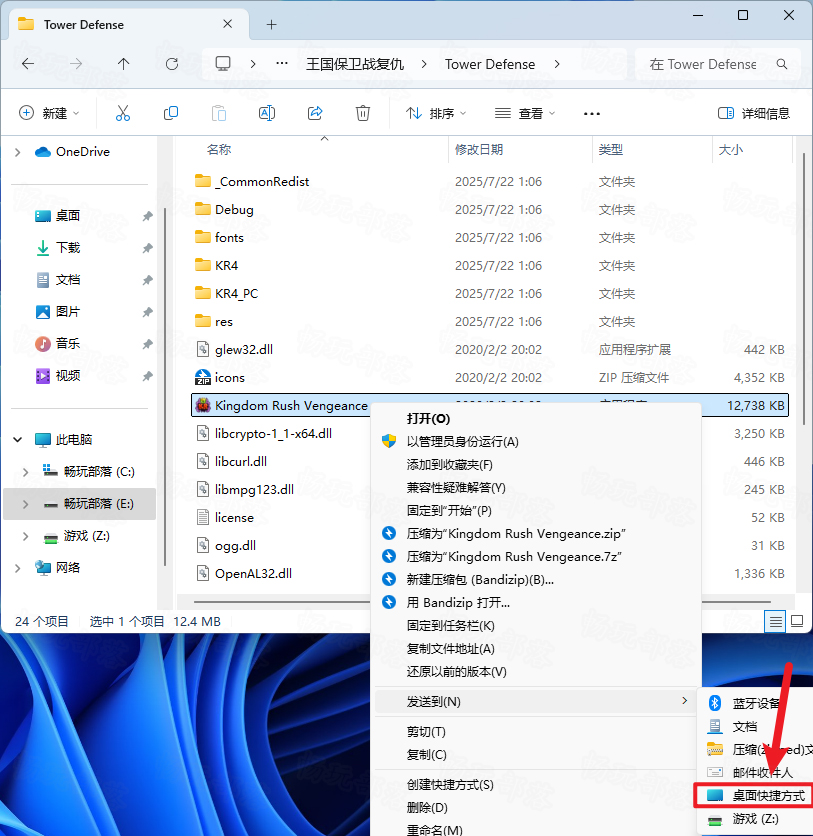The width and height of the screenshot is (813, 836).
Task: Collapse the This PC (此电脑) node
Action: point(18,439)
